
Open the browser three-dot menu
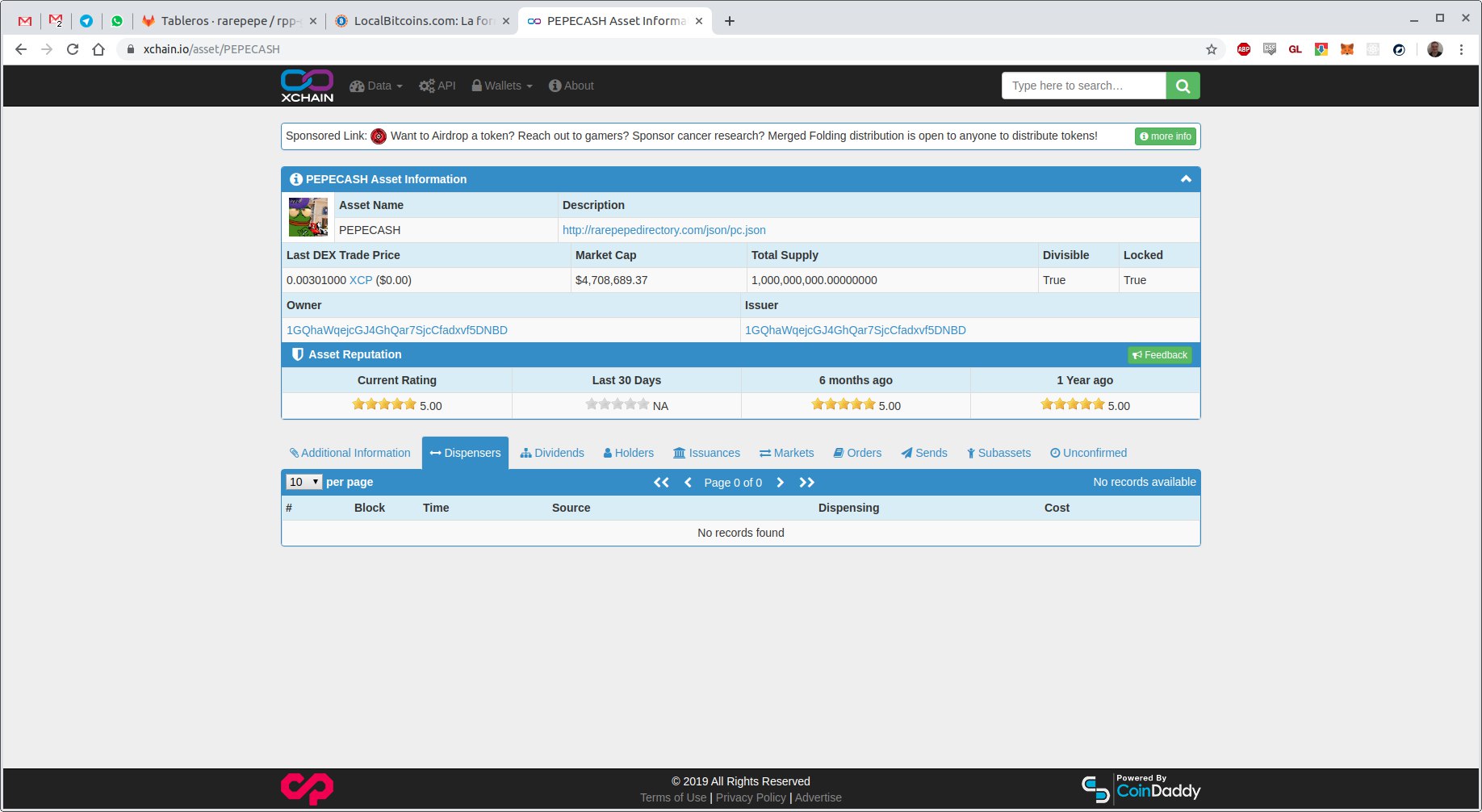pyautogui.click(x=1461, y=49)
